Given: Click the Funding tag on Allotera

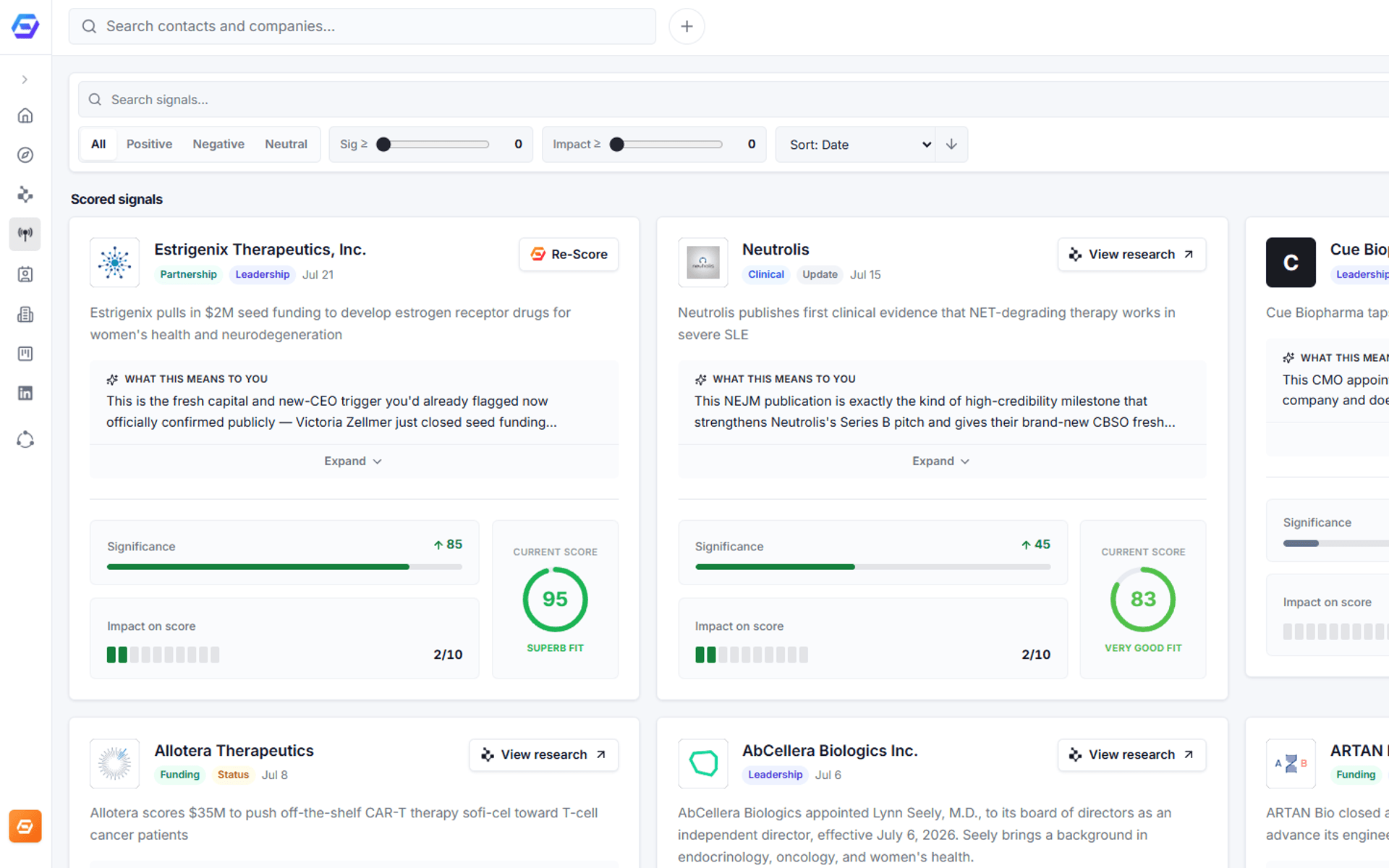Looking at the screenshot, I should point(179,775).
